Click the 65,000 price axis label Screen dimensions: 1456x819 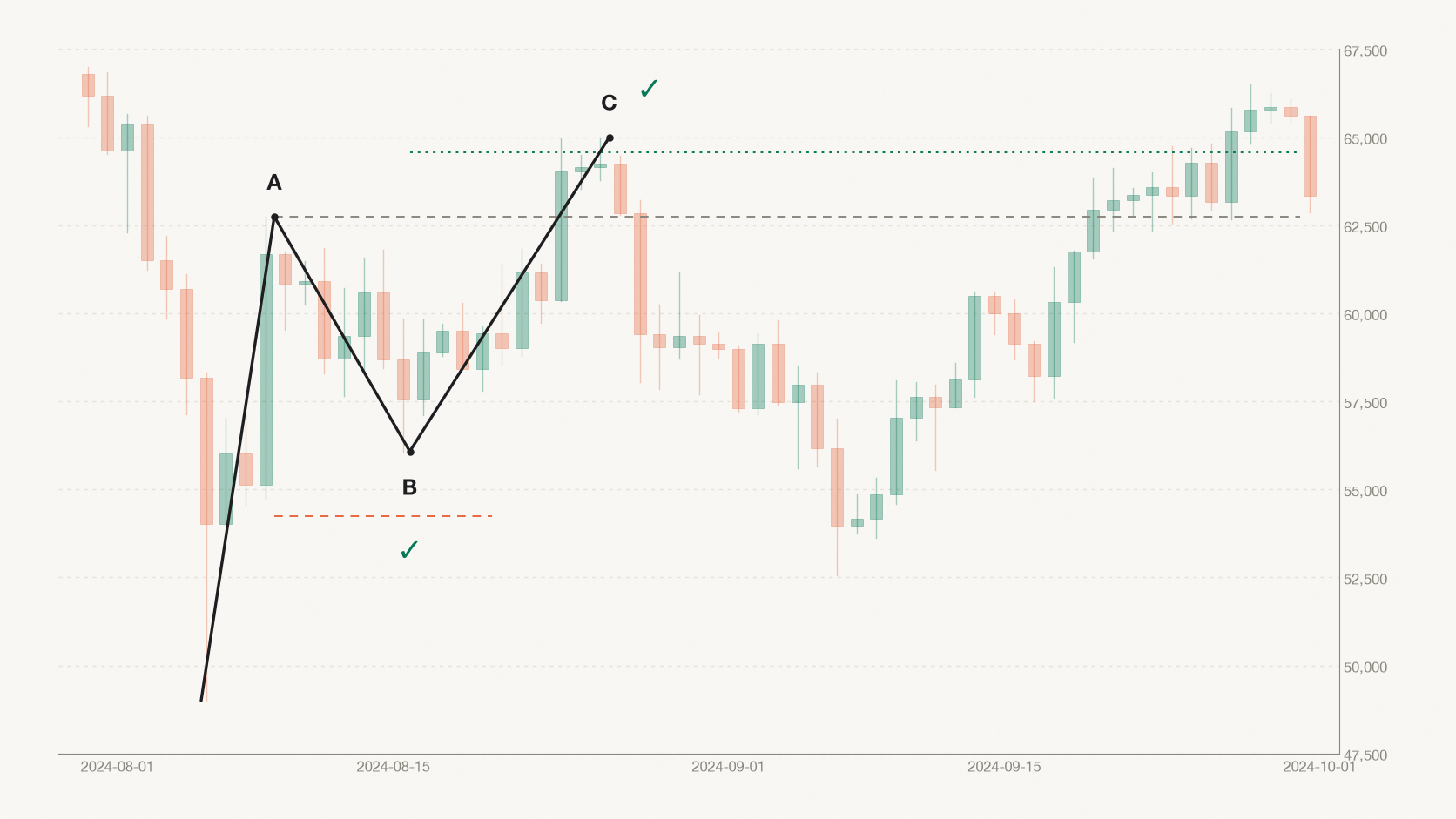[1365, 139]
